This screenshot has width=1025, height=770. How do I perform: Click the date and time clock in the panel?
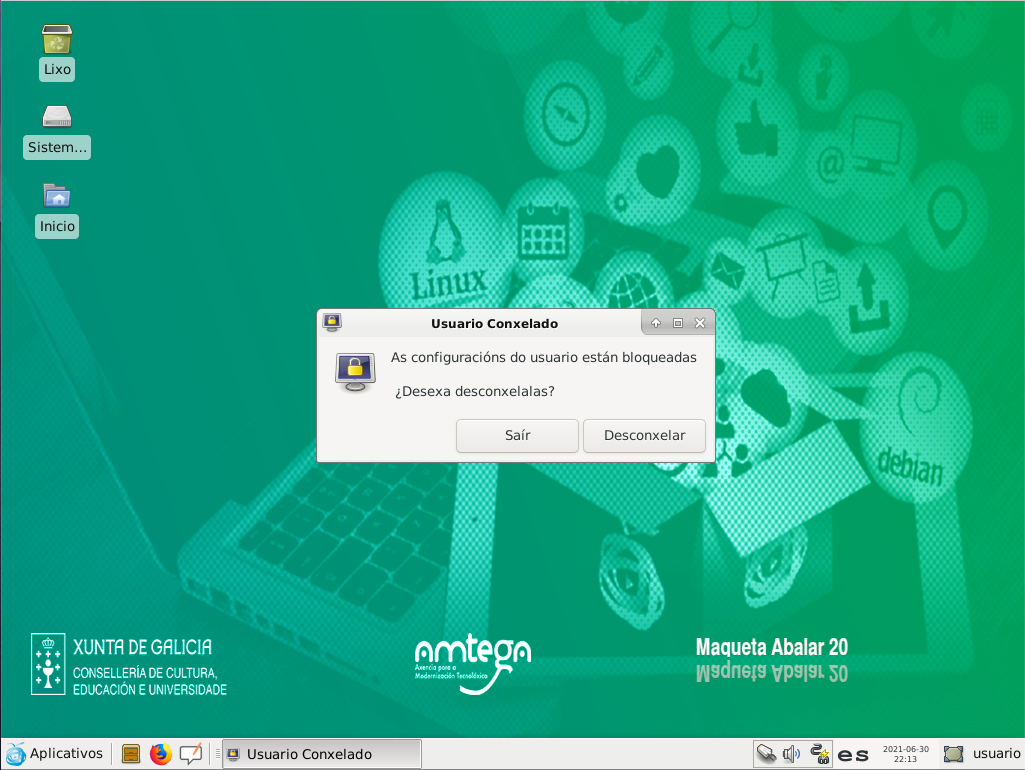905,754
